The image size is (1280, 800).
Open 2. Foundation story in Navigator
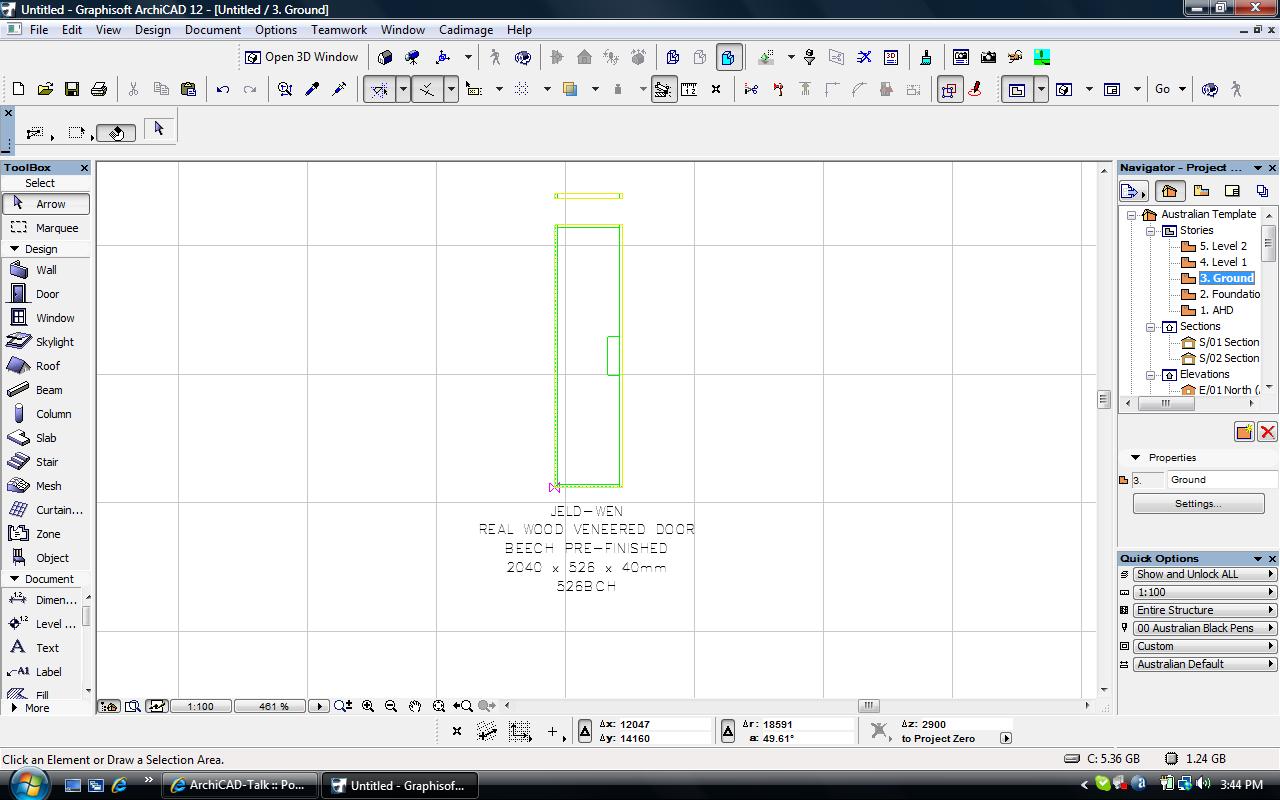coord(1229,294)
